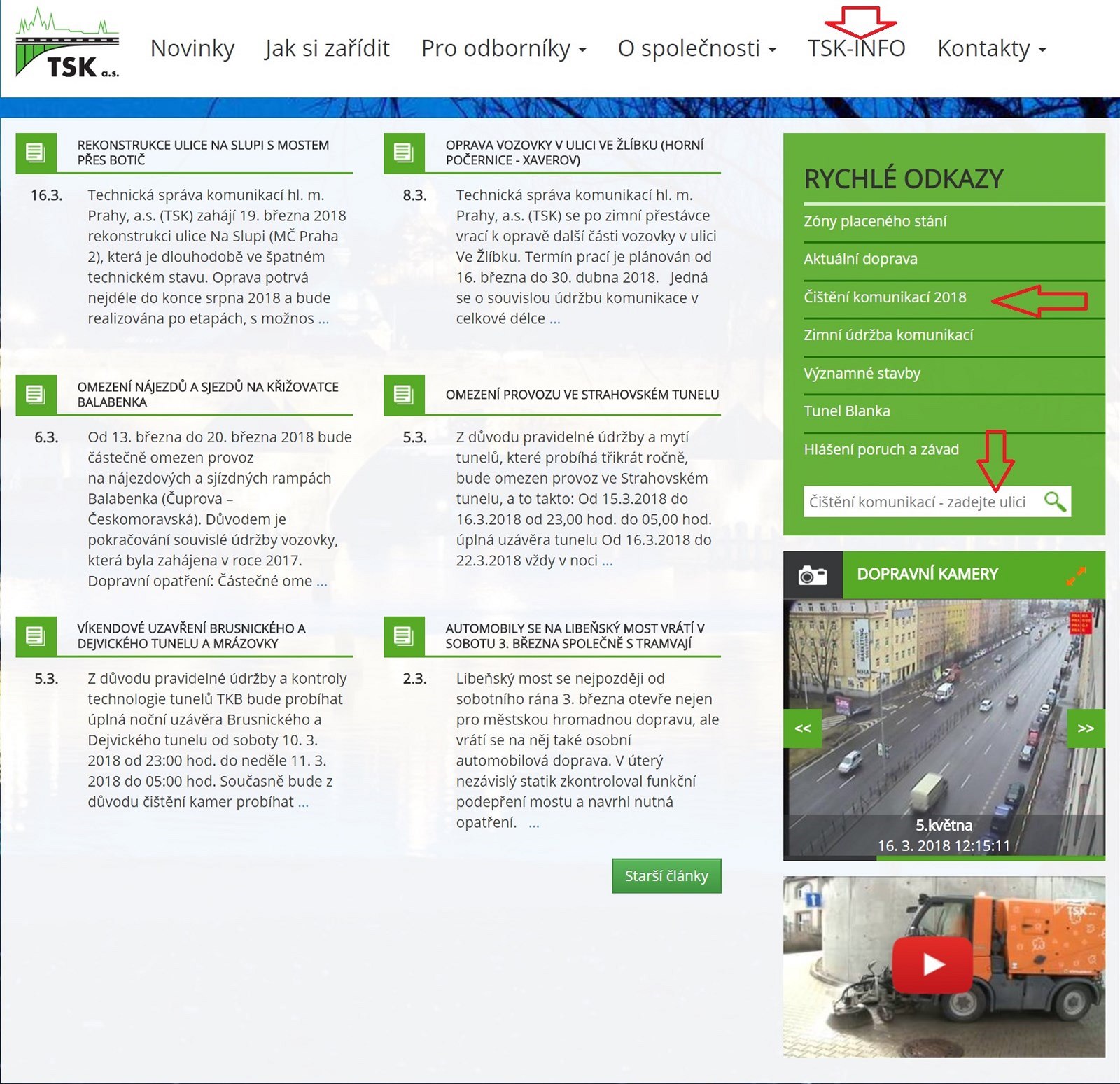1120x1084 pixels.
Task: Click the traffic cameras camera icon
Action: pyautogui.click(x=812, y=575)
